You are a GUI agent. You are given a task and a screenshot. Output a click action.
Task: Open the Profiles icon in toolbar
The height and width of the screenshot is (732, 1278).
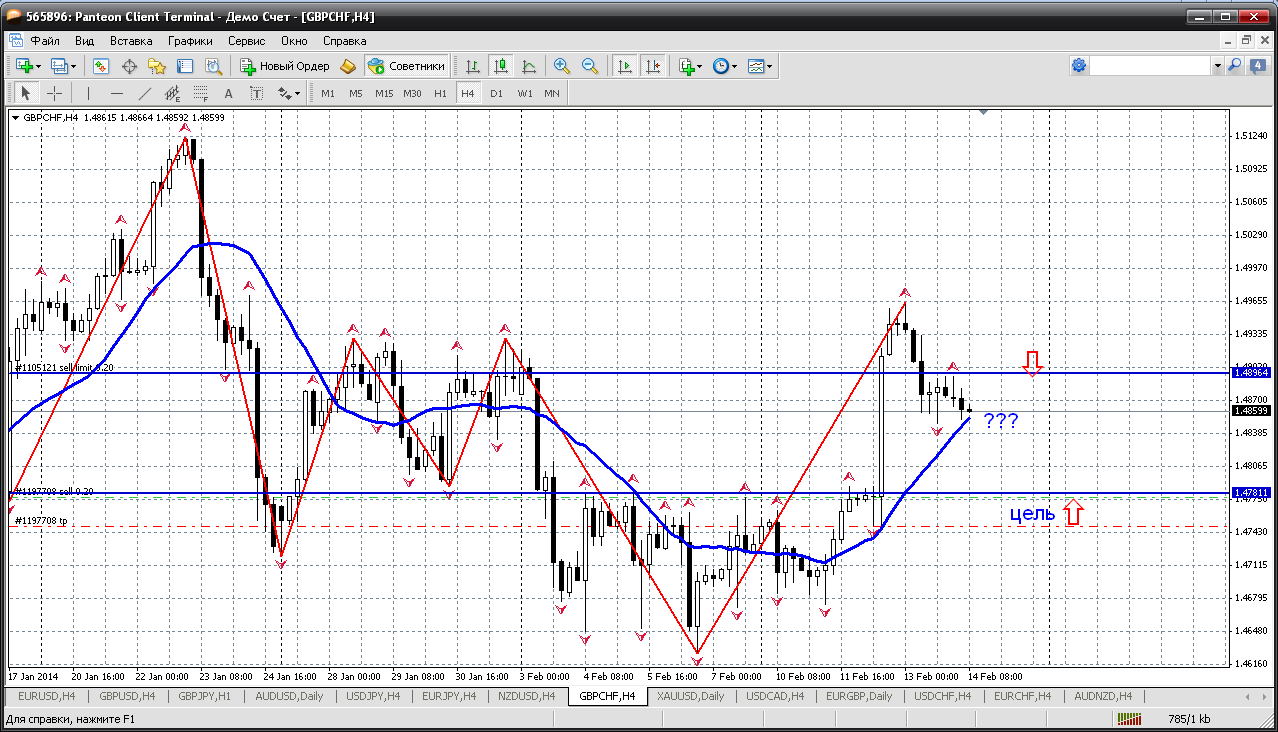point(59,66)
